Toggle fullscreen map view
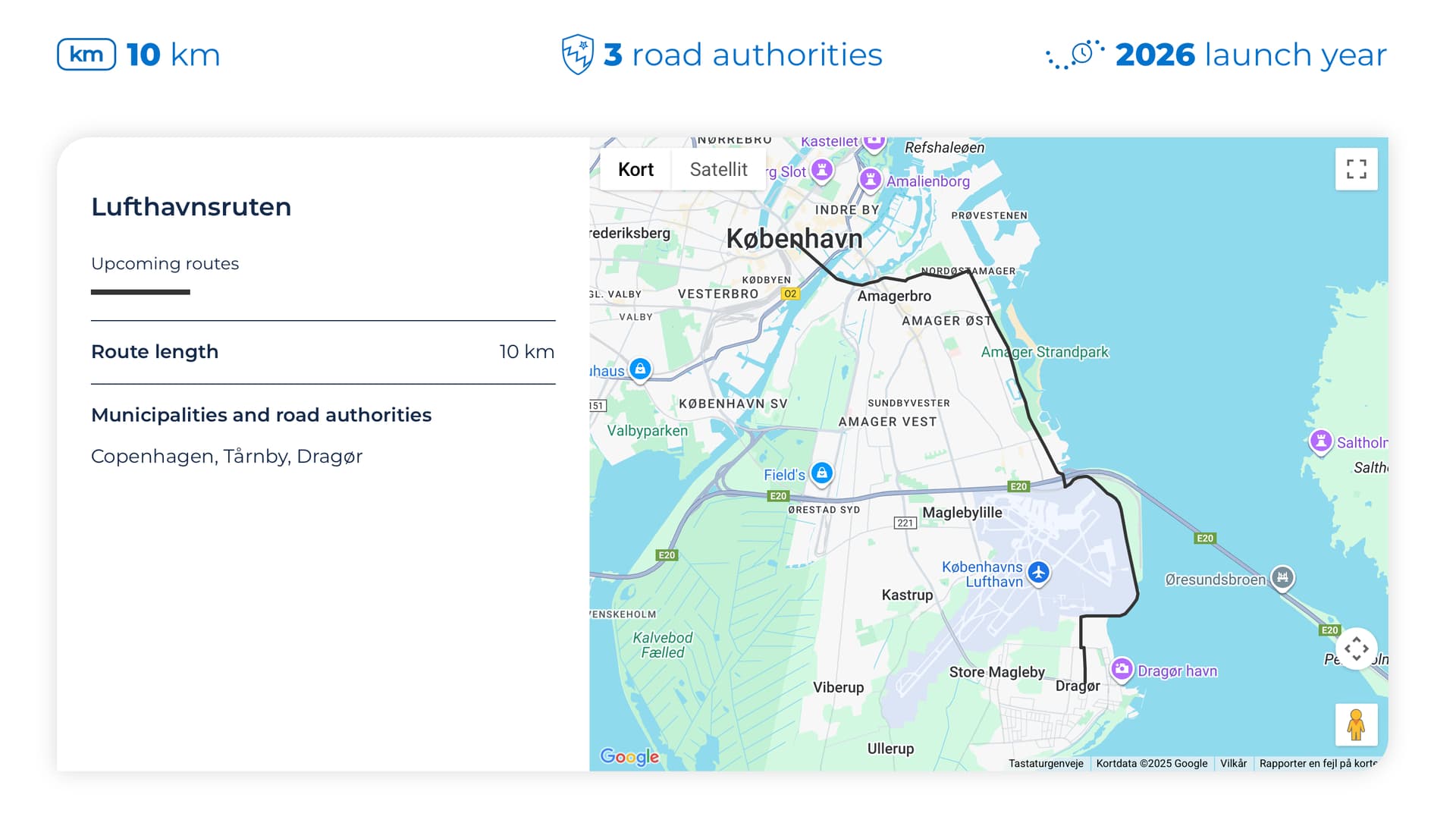 coord(1356,168)
